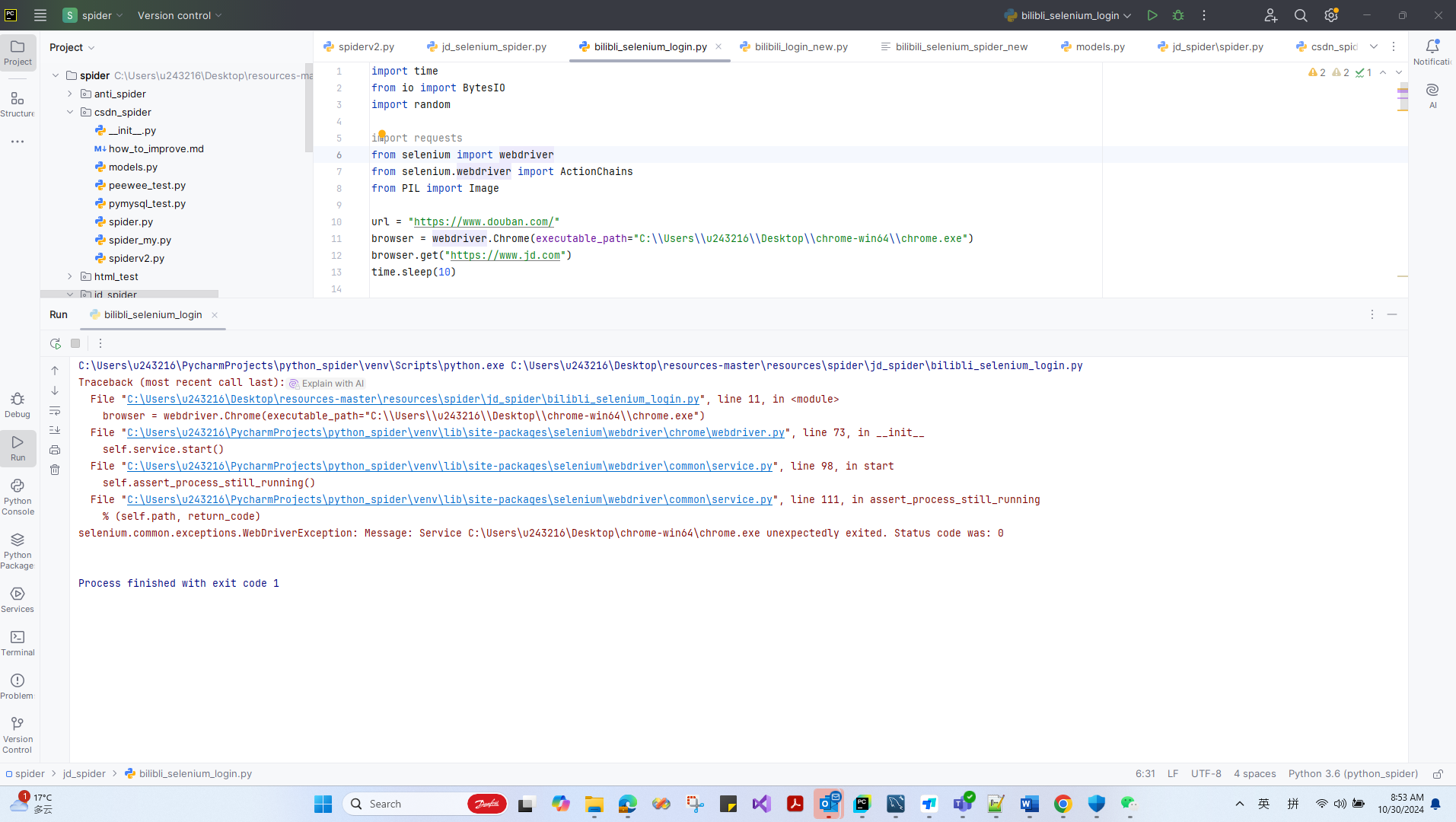
Task: Open the Notifications bell panel
Action: pos(1432,52)
